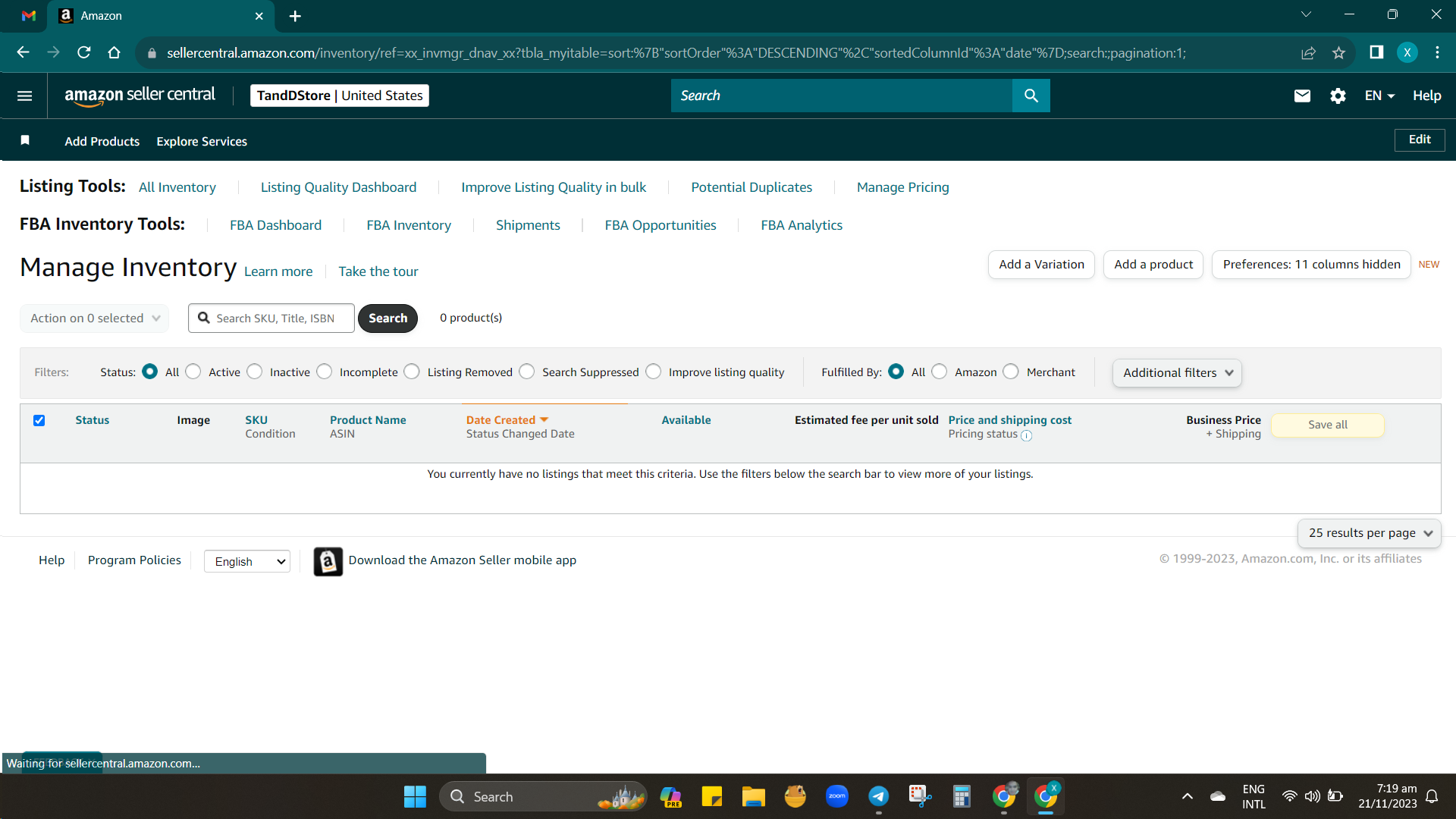
Task: Select Fulfilled By Merchant radio button
Action: point(1011,372)
